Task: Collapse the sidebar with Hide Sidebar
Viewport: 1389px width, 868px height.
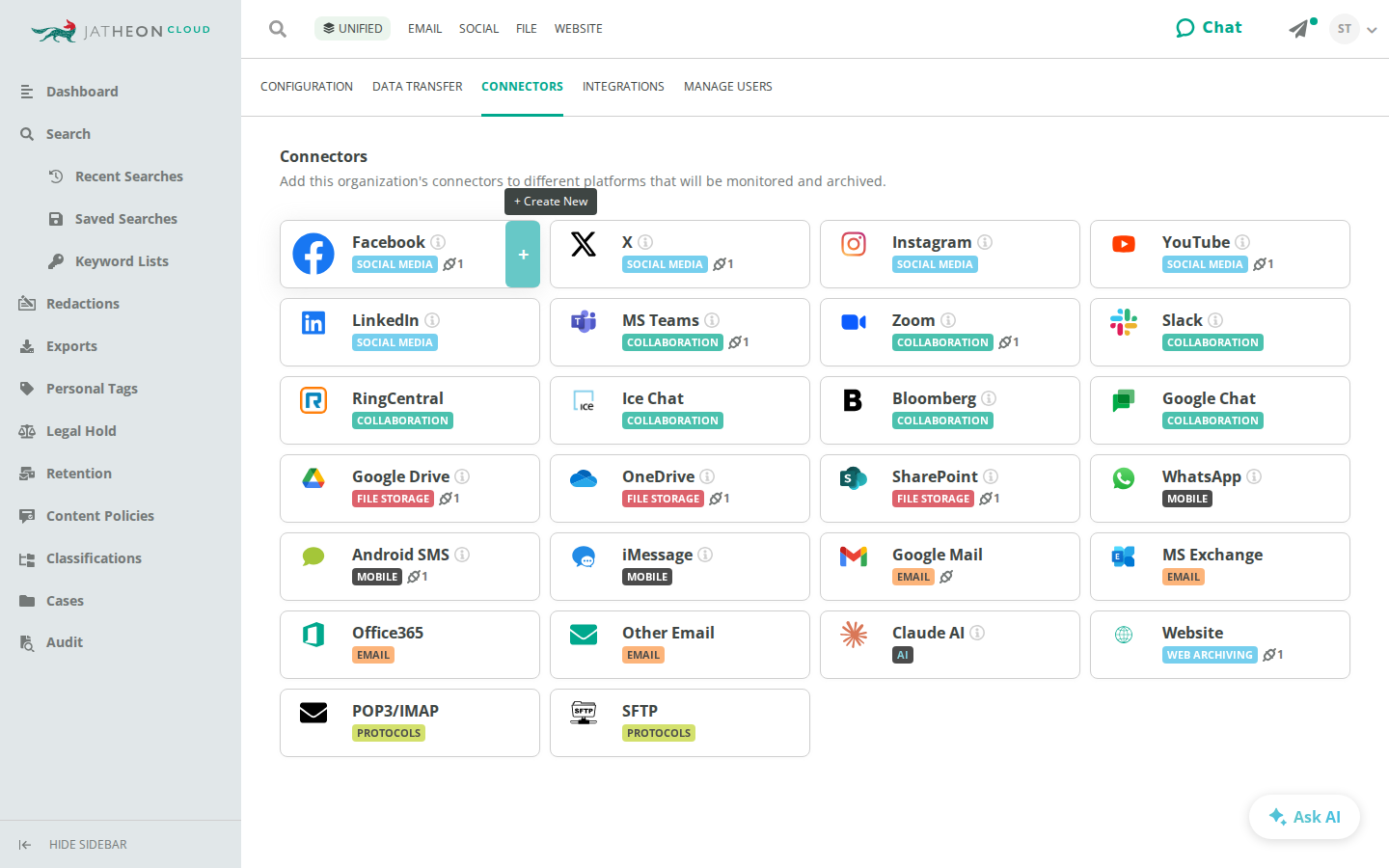Action: pyautogui.click(x=73, y=845)
